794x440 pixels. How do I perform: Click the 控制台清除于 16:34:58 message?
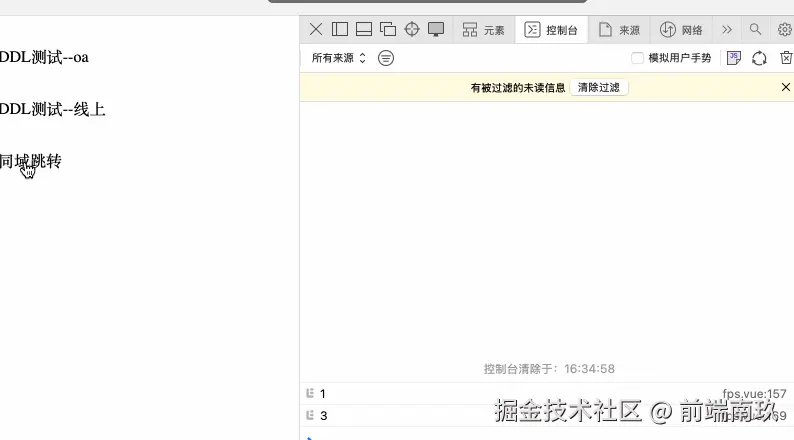click(549, 369)
